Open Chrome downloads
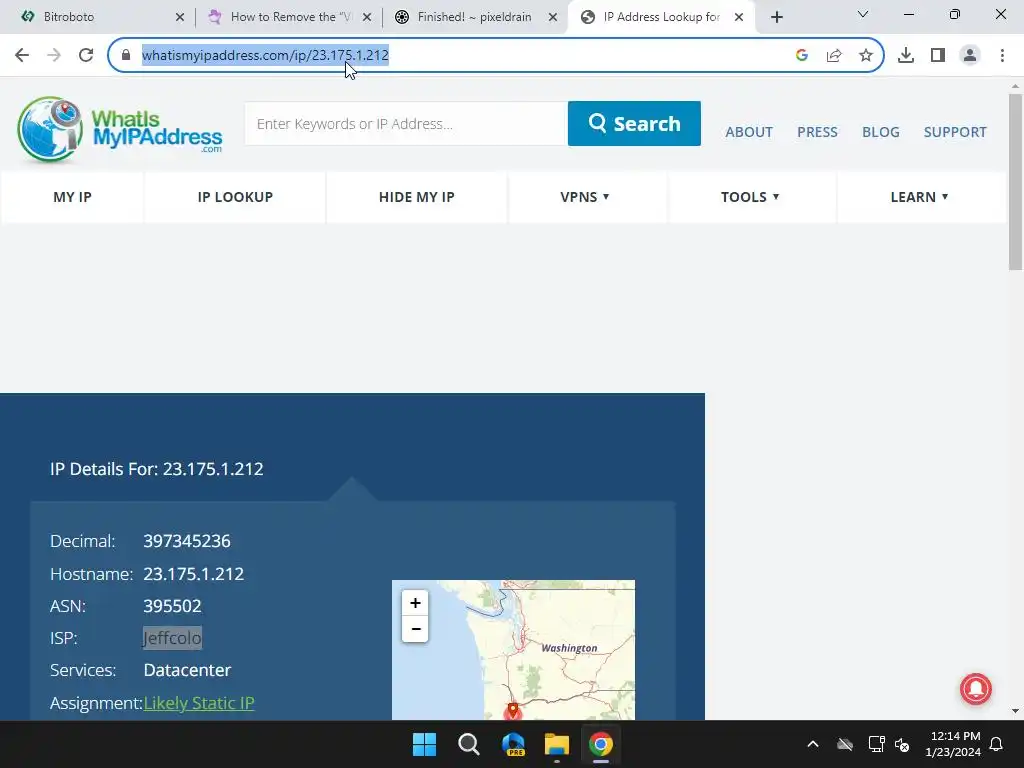Image resolution: width=1024 pixels, height=768 pixels. coord(906,56)
